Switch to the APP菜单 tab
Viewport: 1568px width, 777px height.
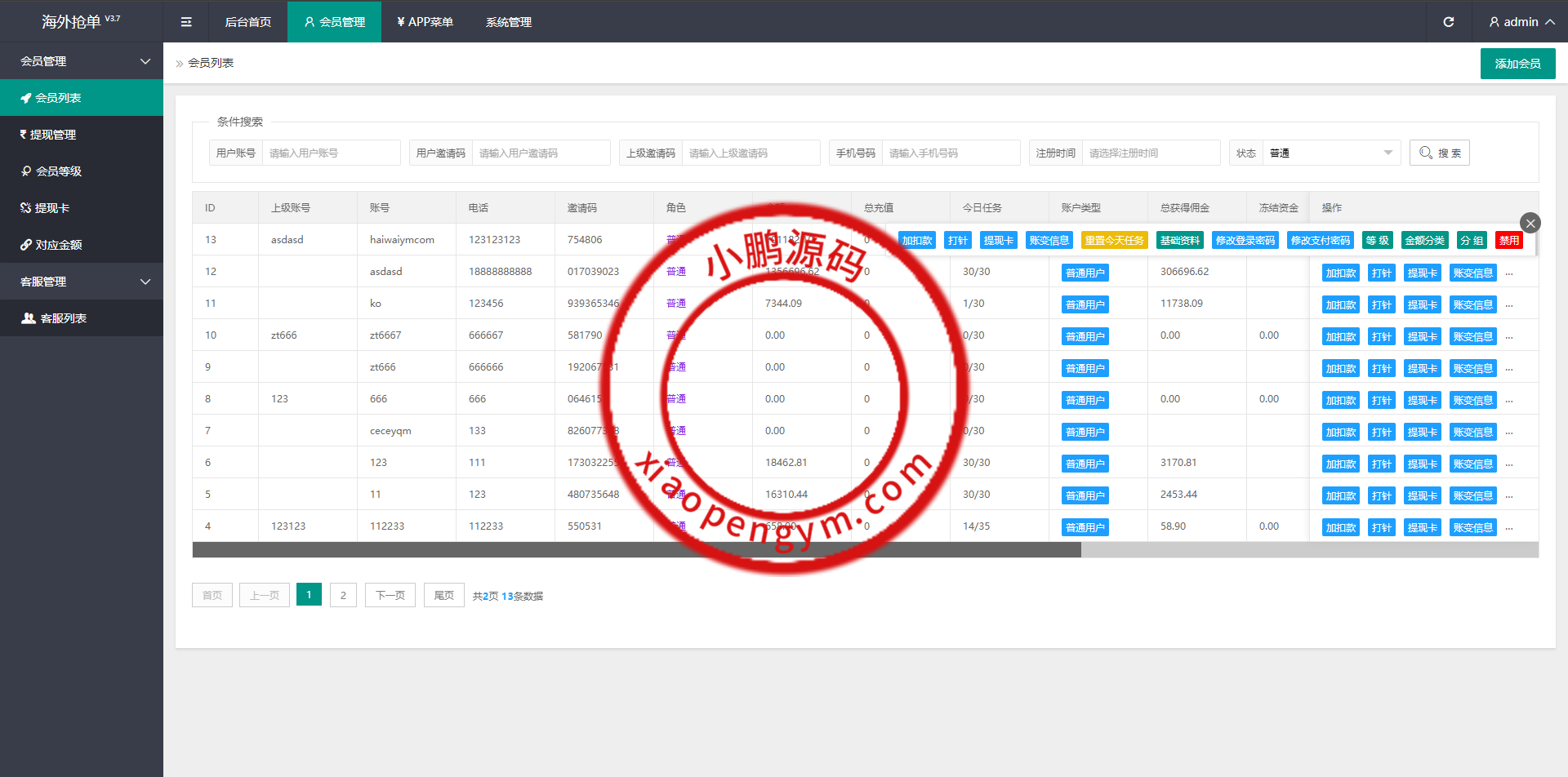[x=425, y=22]
